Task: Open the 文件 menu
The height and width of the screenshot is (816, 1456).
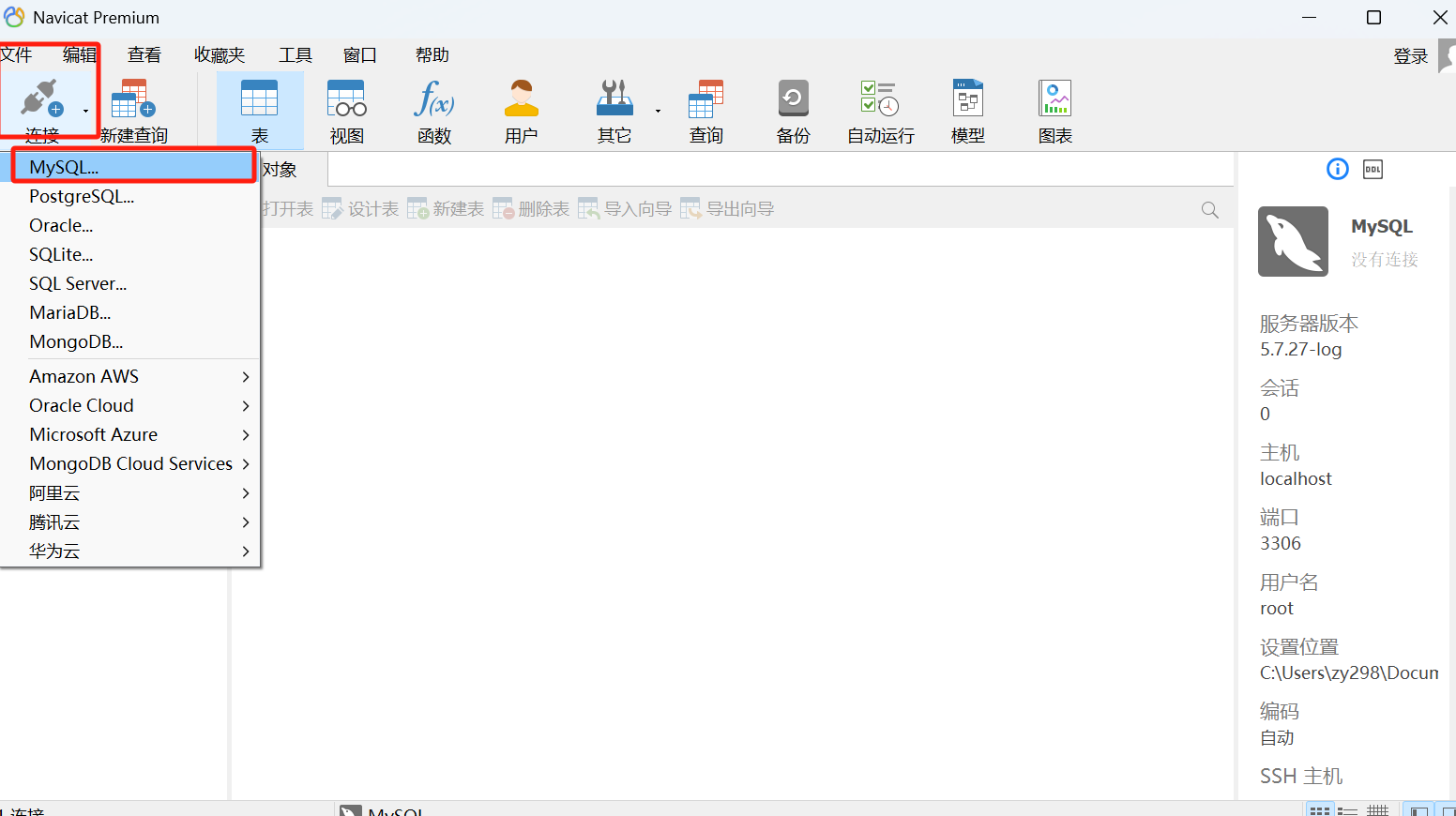Action: point(16,55)
